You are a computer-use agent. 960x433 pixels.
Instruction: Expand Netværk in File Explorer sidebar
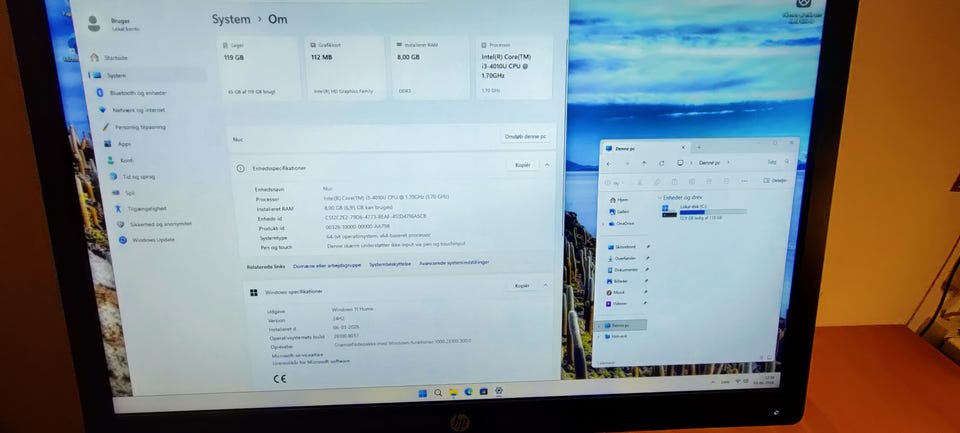click(600, 337)
